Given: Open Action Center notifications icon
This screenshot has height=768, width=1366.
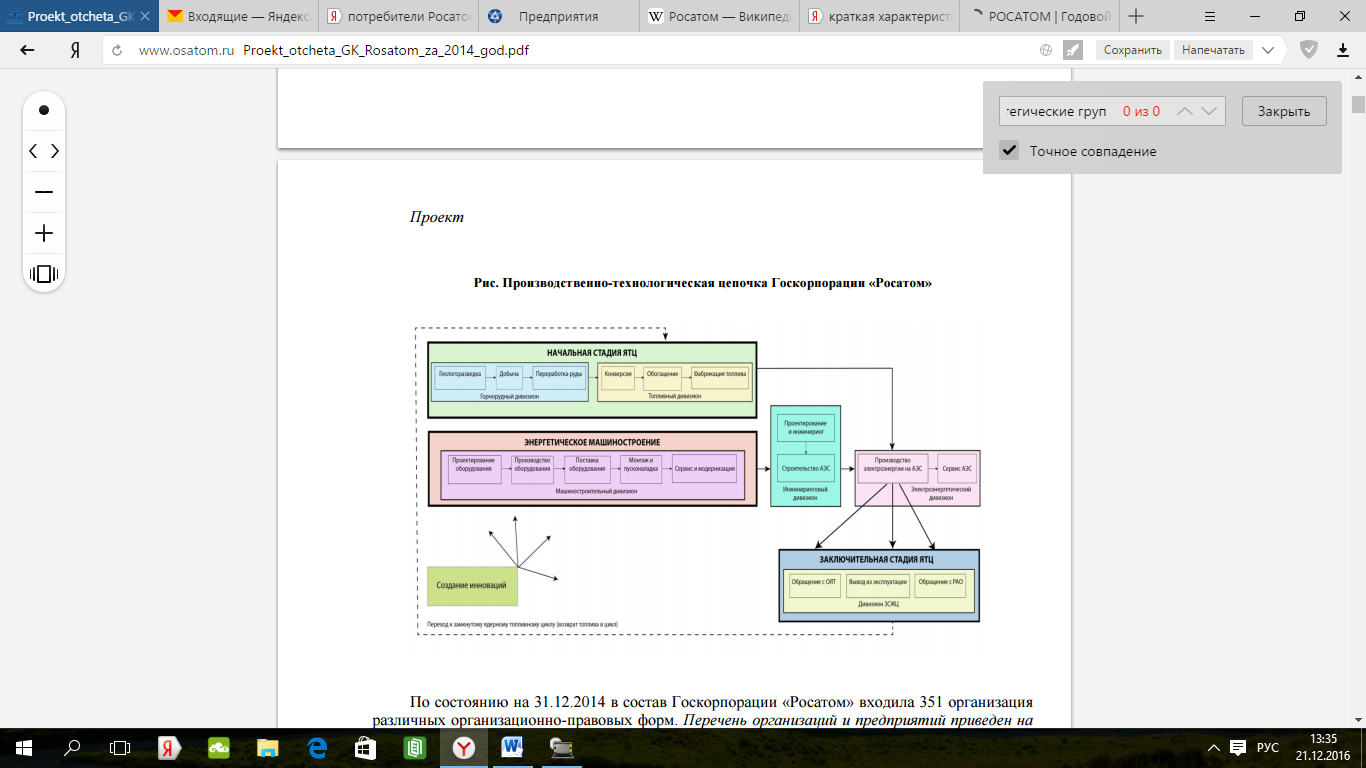Looking at the screenshot, I should click(1238, 747).
